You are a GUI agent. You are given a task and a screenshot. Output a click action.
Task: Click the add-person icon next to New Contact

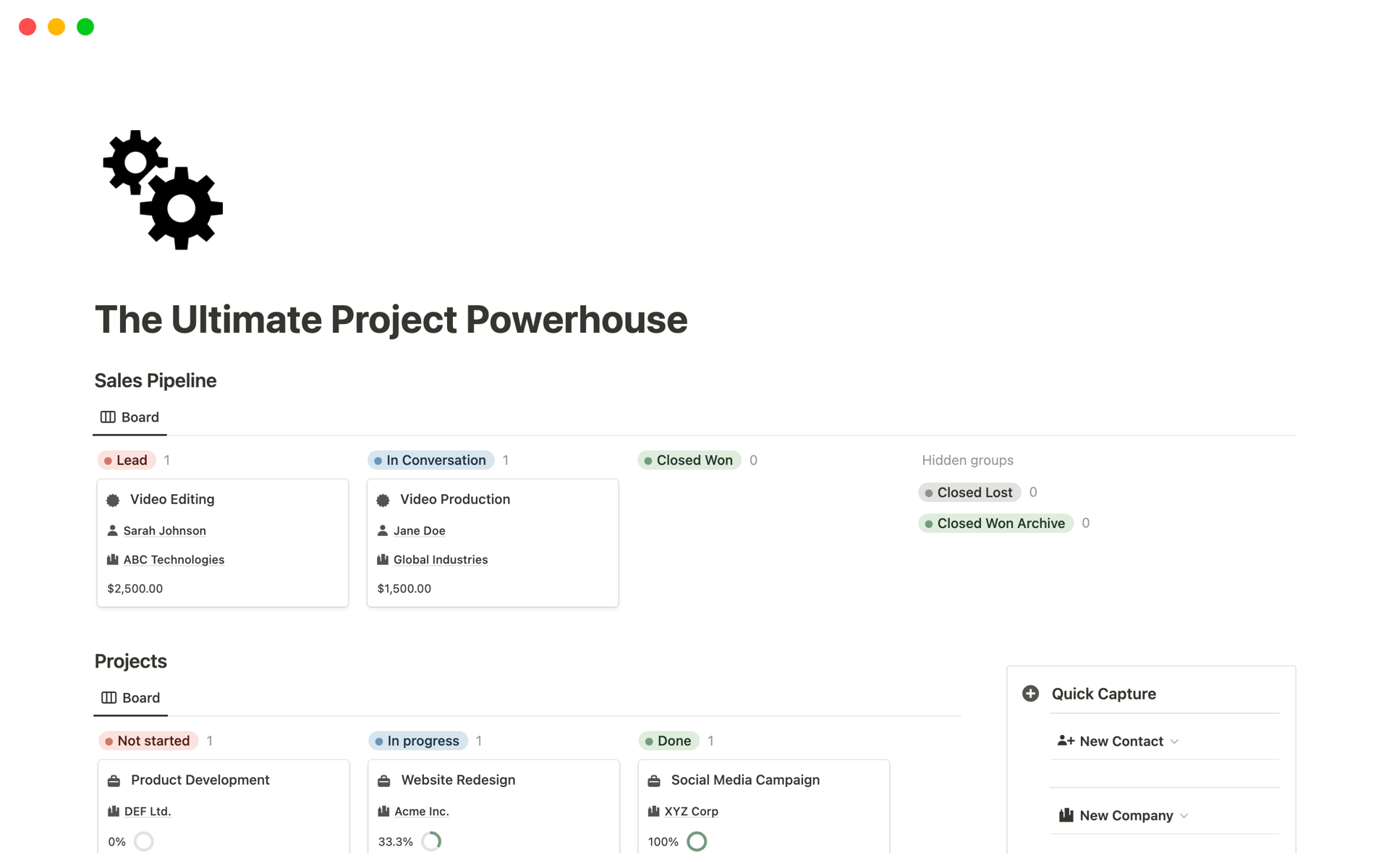coord(1065,741)
